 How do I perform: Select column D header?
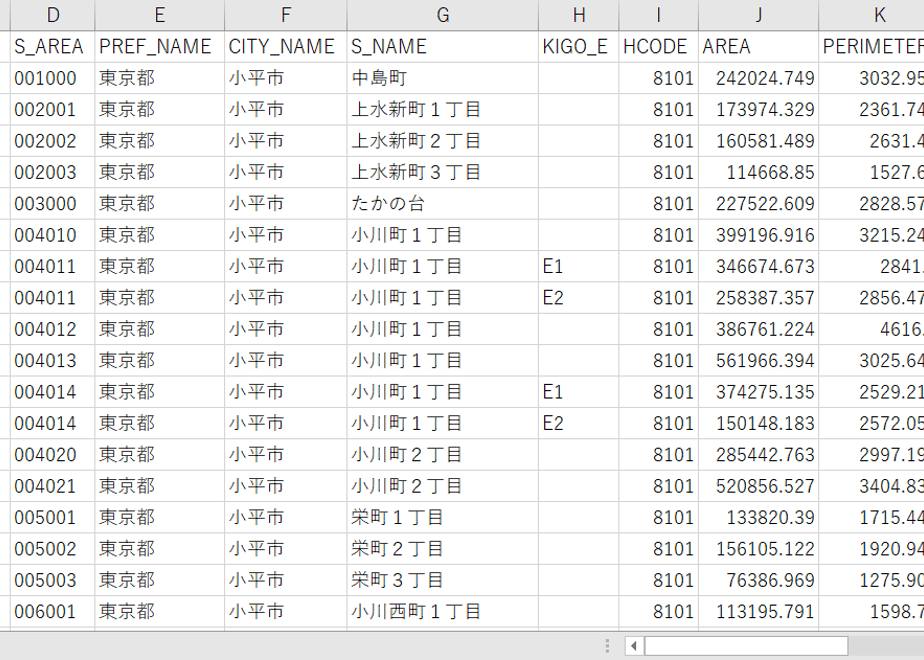[52, 15]
